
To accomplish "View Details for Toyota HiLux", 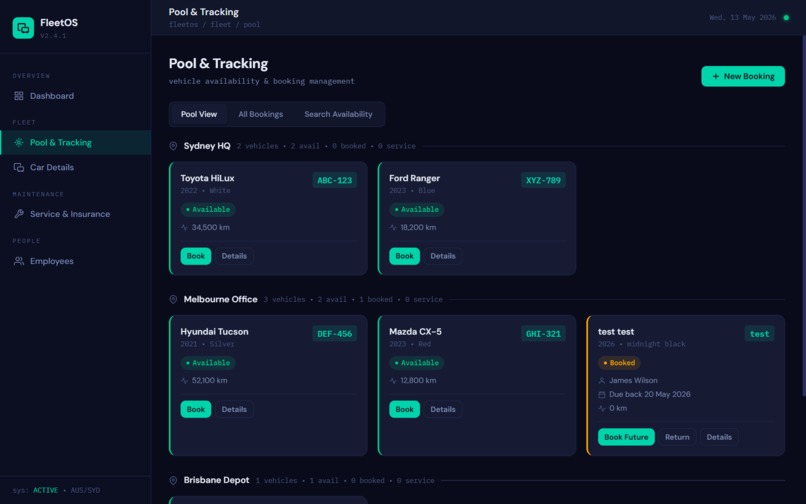I will pyautogui.click(x=234, y=256).
